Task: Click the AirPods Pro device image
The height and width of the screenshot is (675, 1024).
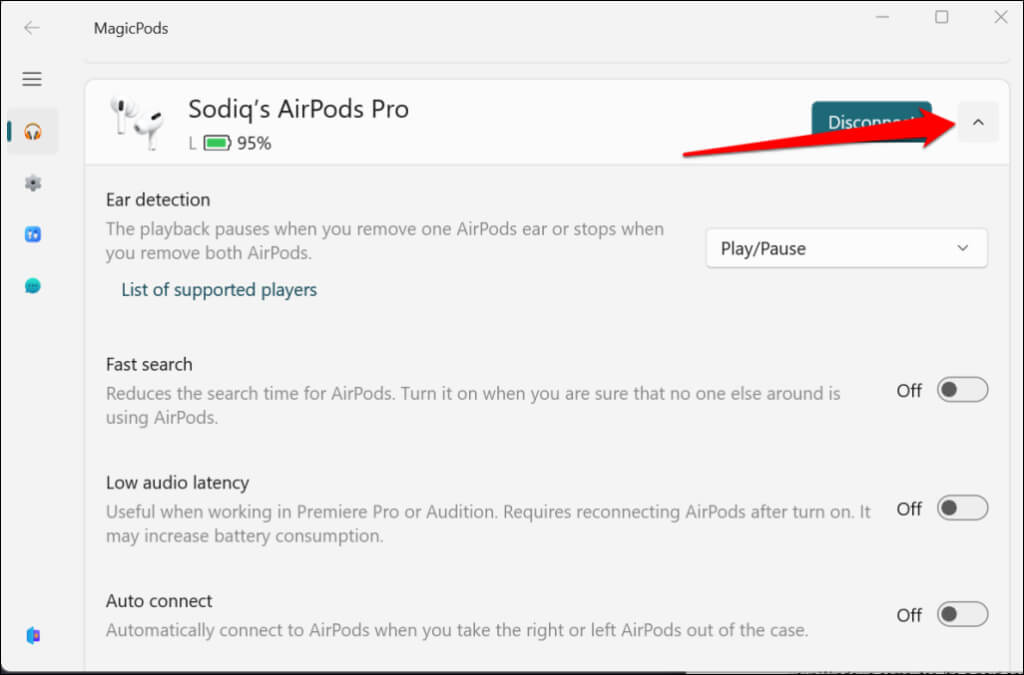Action: [138, 123]
